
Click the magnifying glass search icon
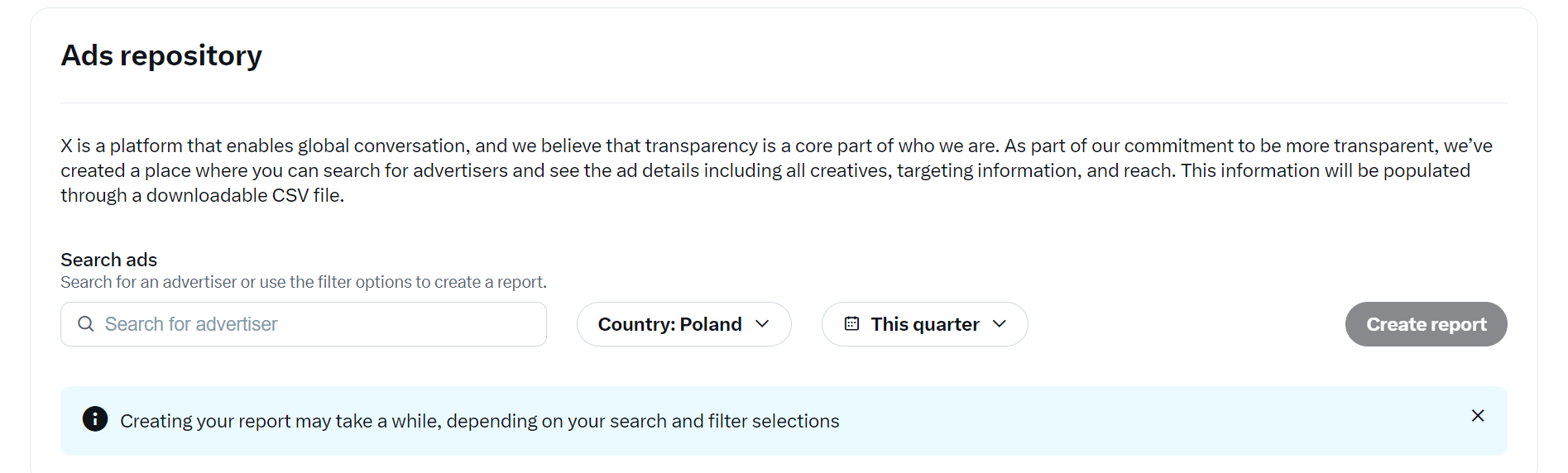pyautogui.click(x=86, y=324)
